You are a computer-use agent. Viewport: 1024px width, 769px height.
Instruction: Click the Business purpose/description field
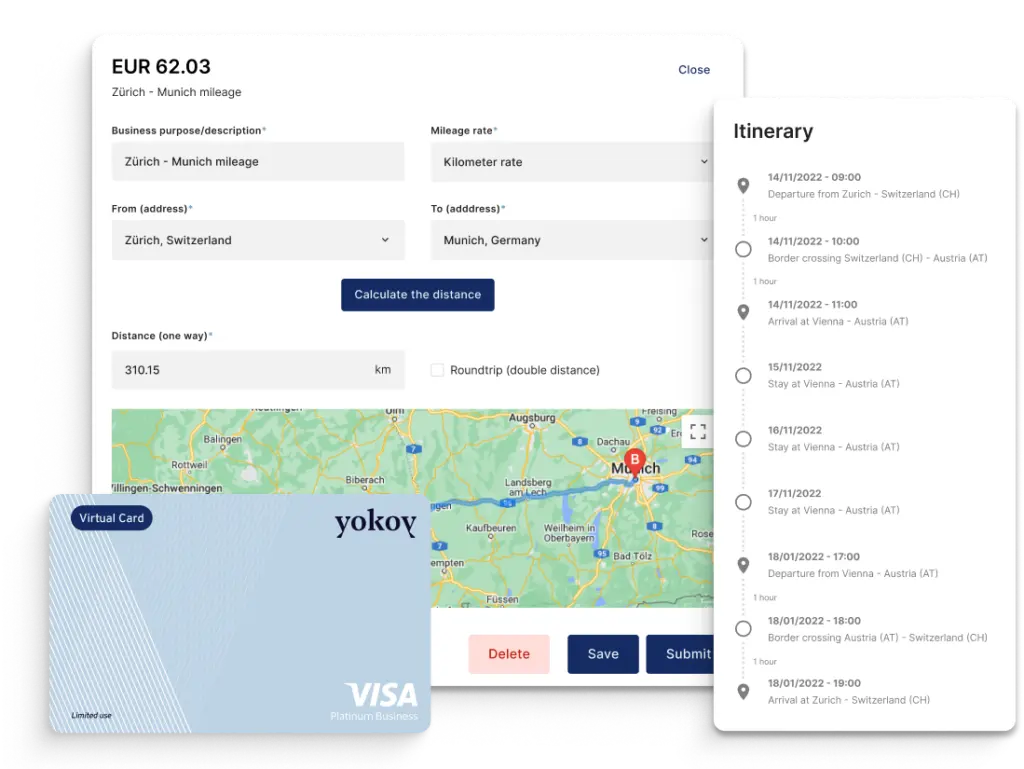[x=258, y=162]
